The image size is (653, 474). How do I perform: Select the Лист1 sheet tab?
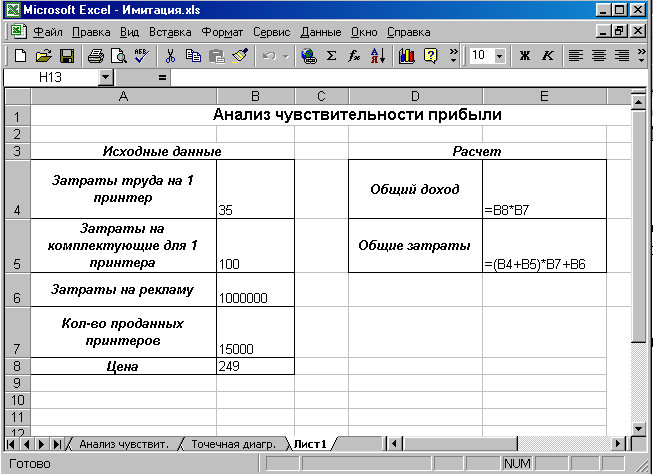(x=310, y=444)
